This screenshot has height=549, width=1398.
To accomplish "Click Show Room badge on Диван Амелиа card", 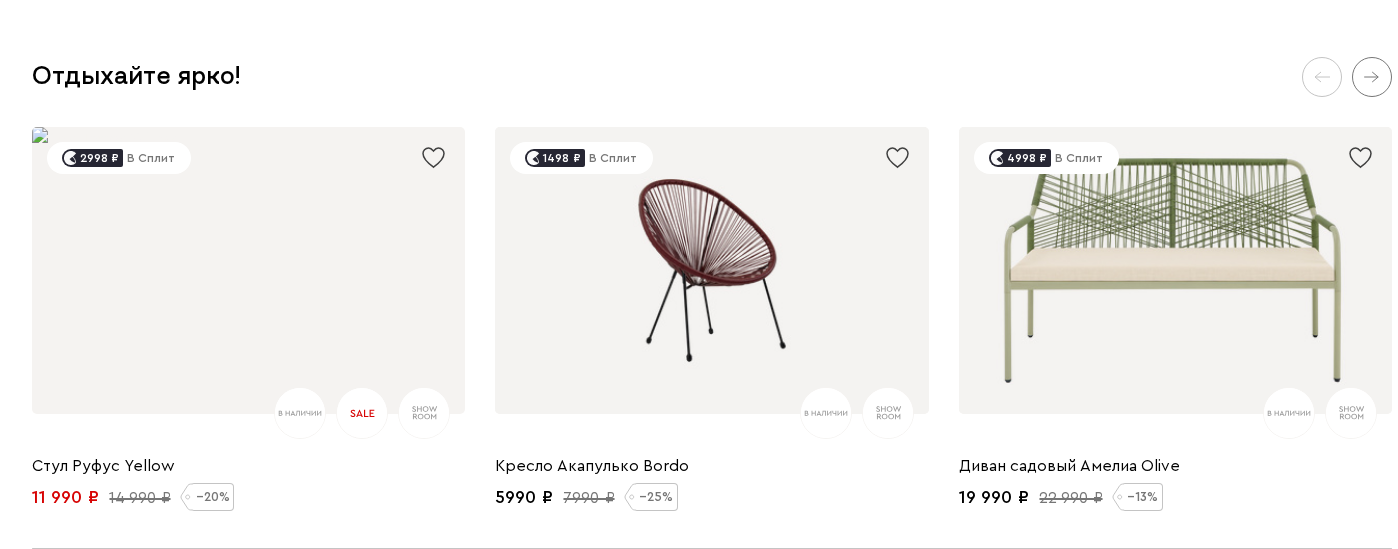I will coord(1351,413).
